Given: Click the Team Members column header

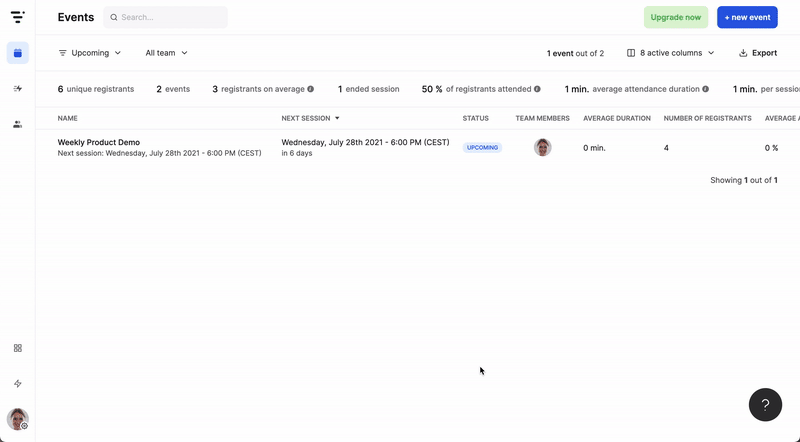Looking at the screenshot, I should tap(542, 118).
